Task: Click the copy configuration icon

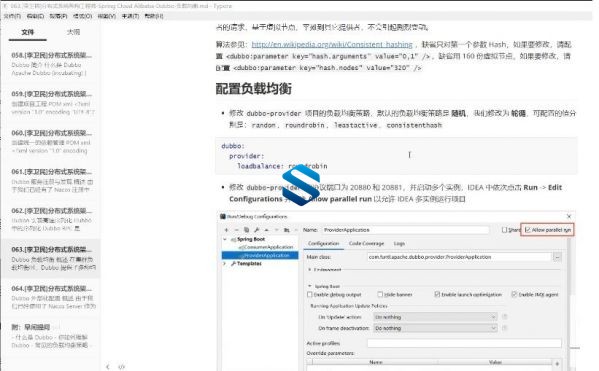Action: click(x=246, y=230)
